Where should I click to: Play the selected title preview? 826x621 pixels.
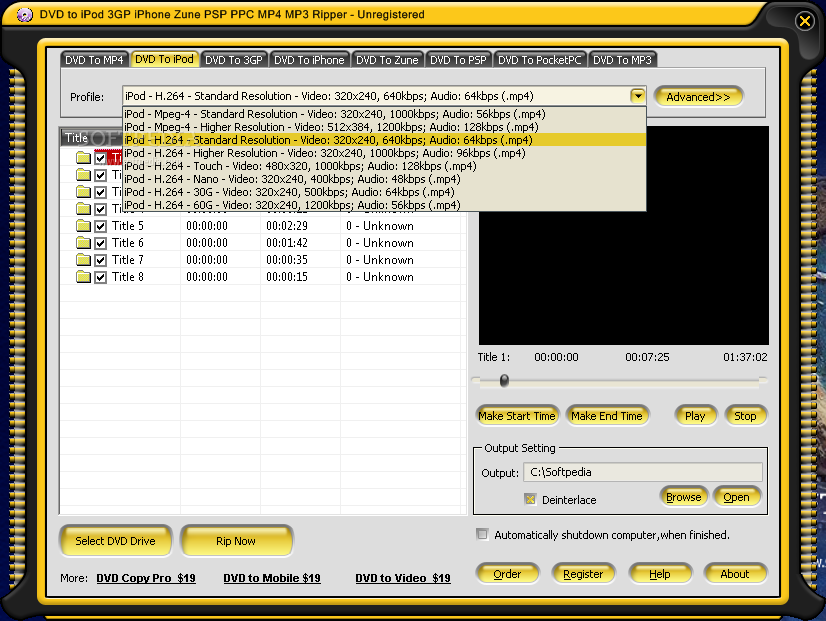tap(695, 416)
